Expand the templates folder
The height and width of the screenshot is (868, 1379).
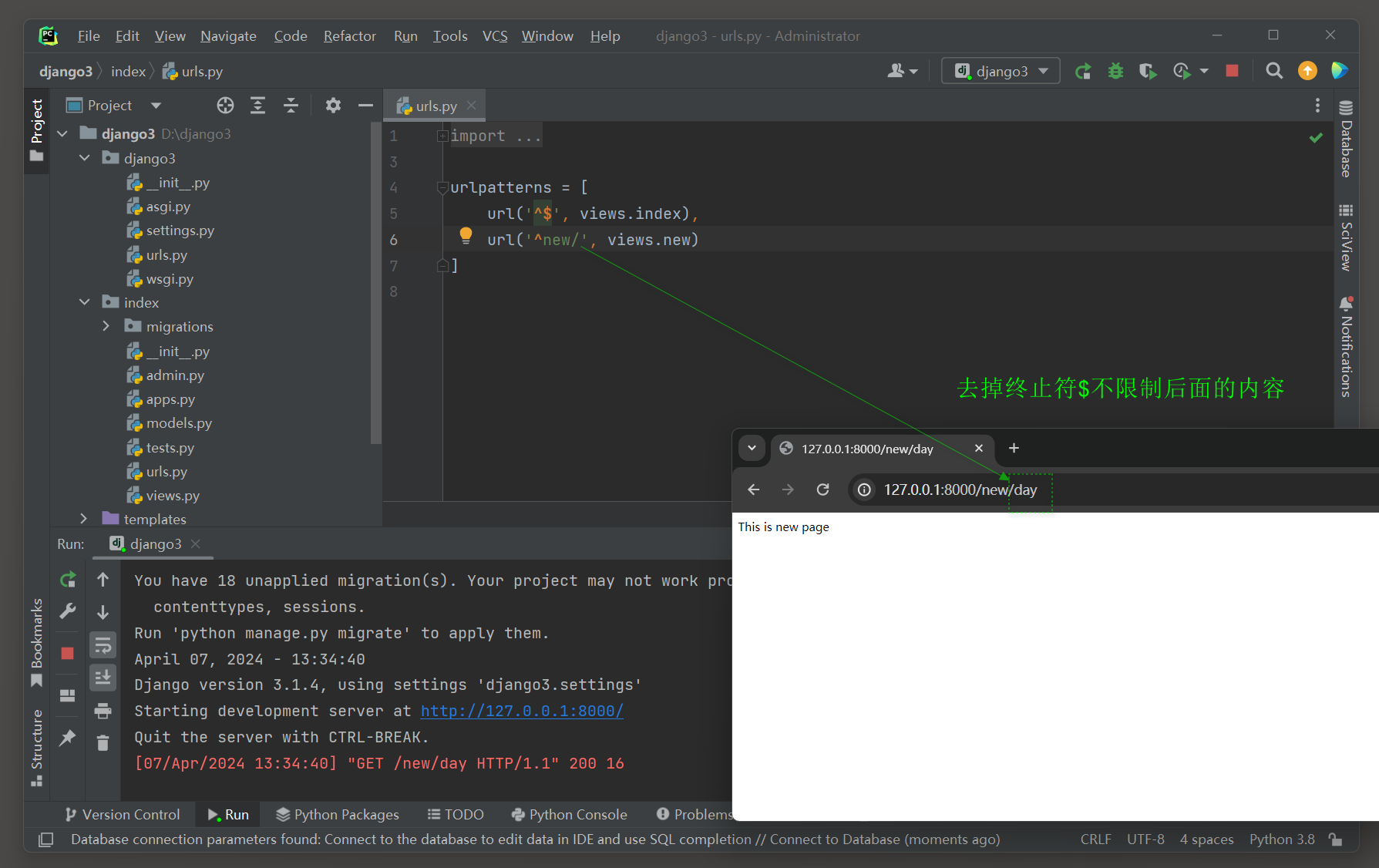pyautogui.click(x=85, y=519)
